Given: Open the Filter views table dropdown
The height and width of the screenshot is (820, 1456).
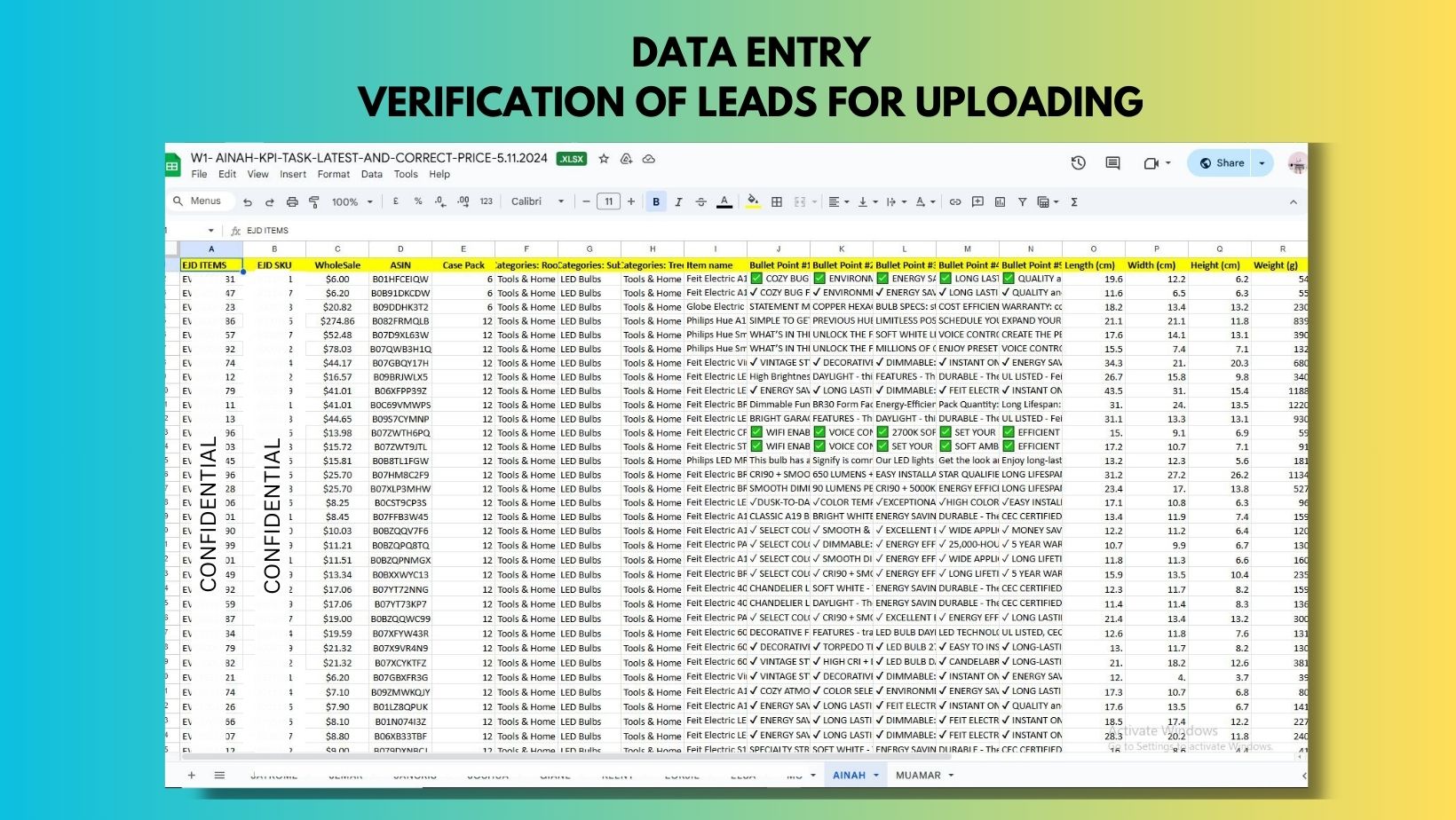Looking at the screenshot, I should tap(1048, 202).
